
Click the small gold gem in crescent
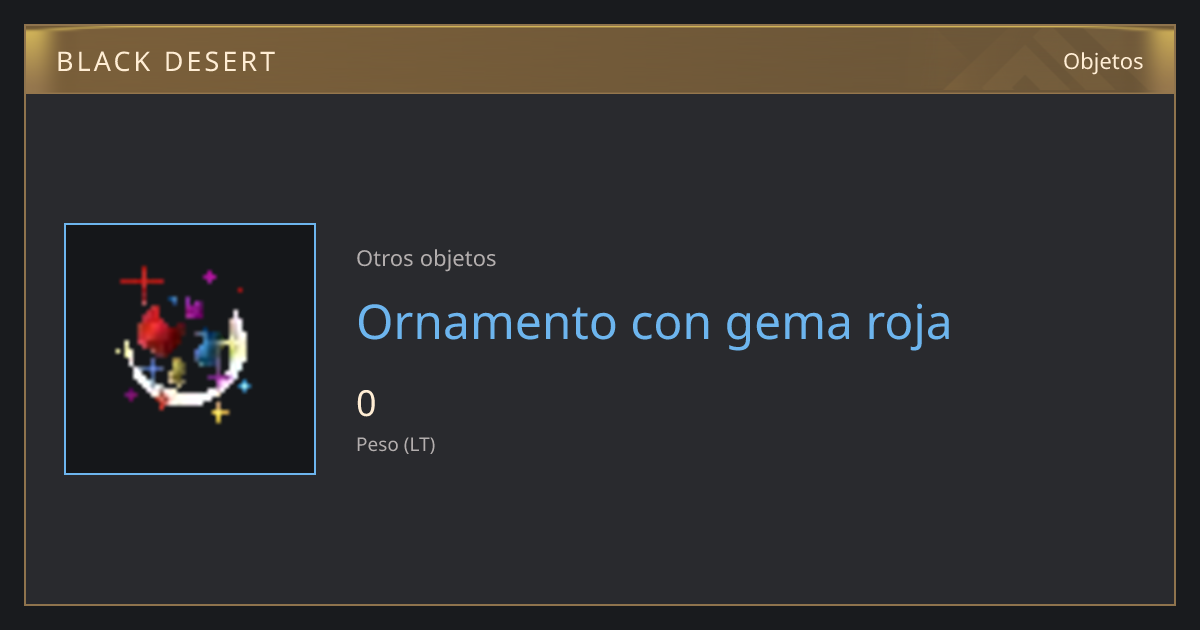[x=178, y=372]
